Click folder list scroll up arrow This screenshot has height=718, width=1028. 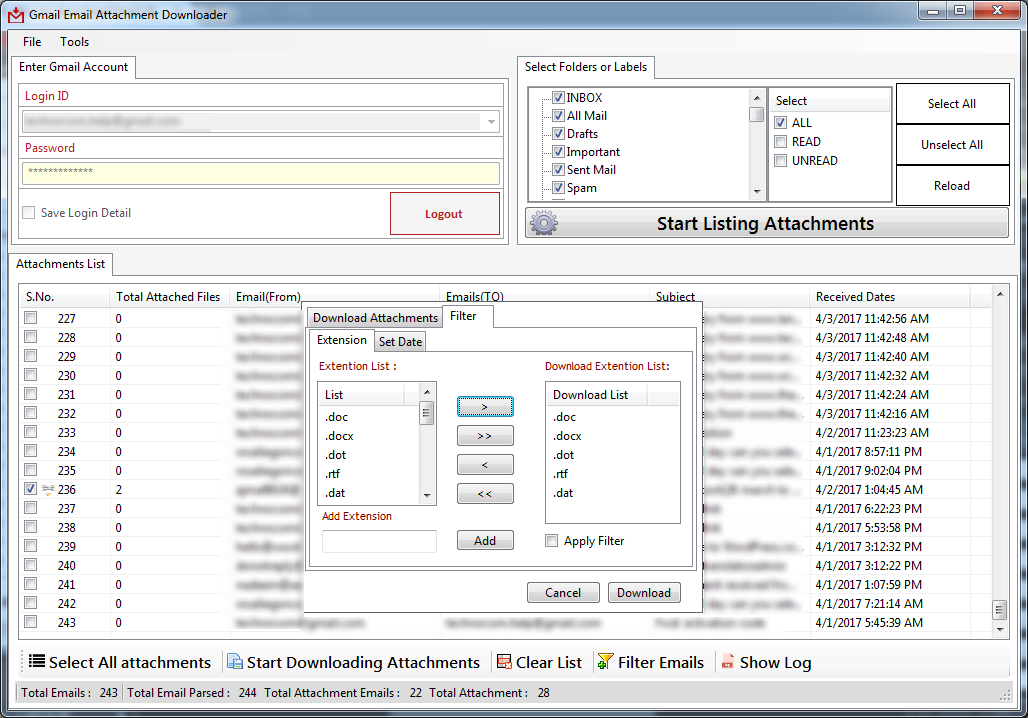pyautogui.click(x=757, y=97)
